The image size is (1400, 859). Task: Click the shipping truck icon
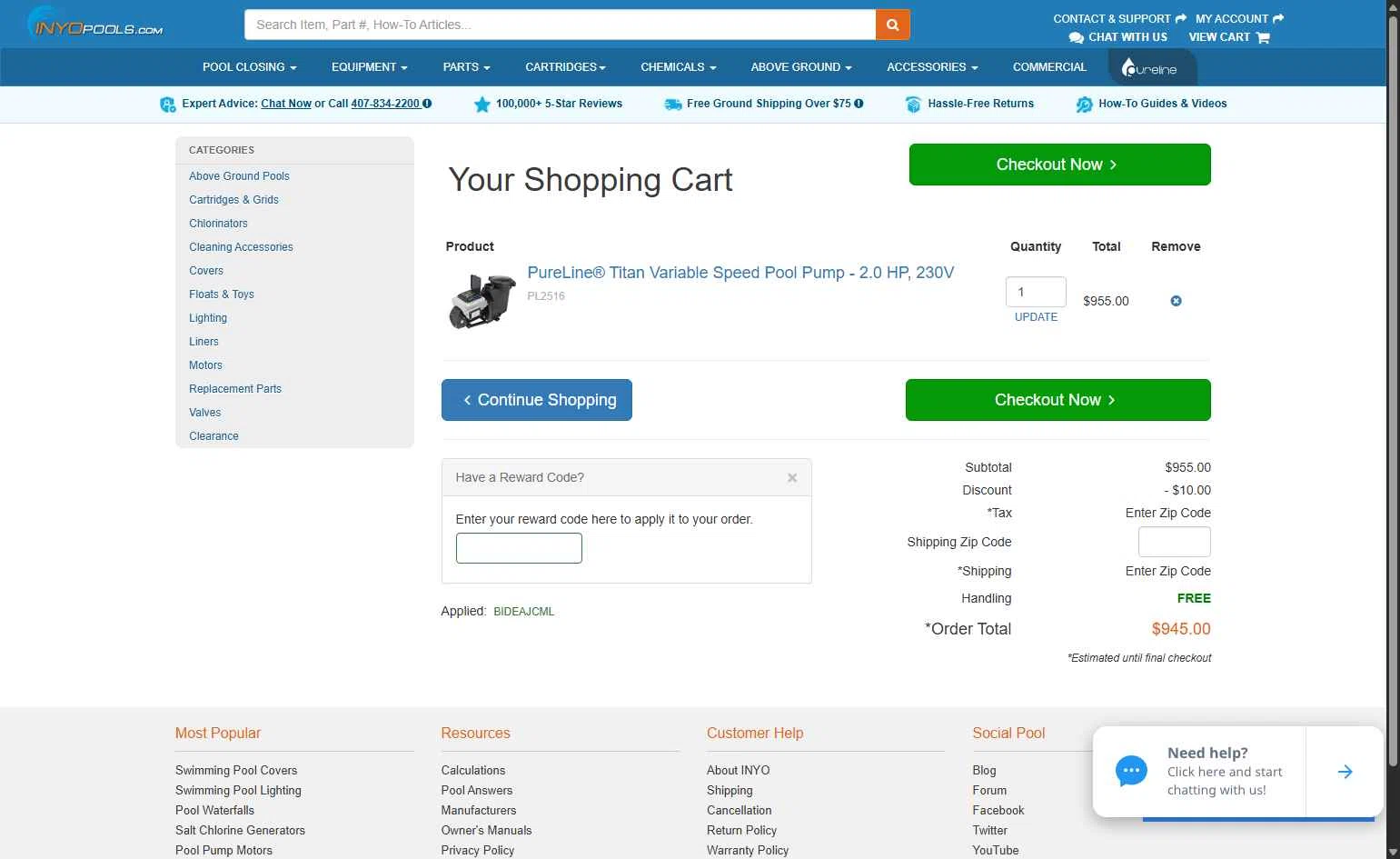673,105
